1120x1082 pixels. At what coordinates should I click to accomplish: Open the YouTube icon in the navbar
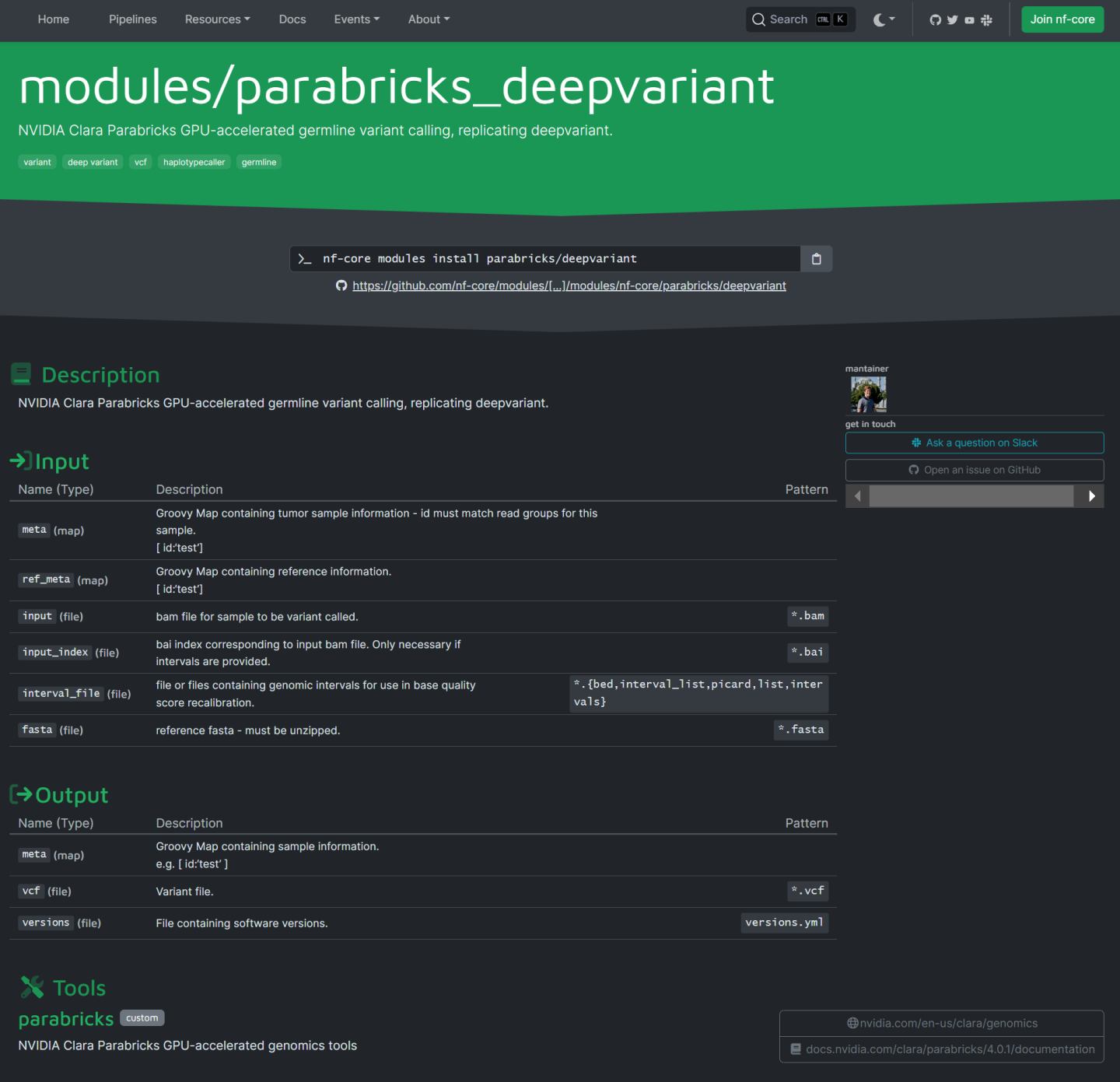pos(969,20)
